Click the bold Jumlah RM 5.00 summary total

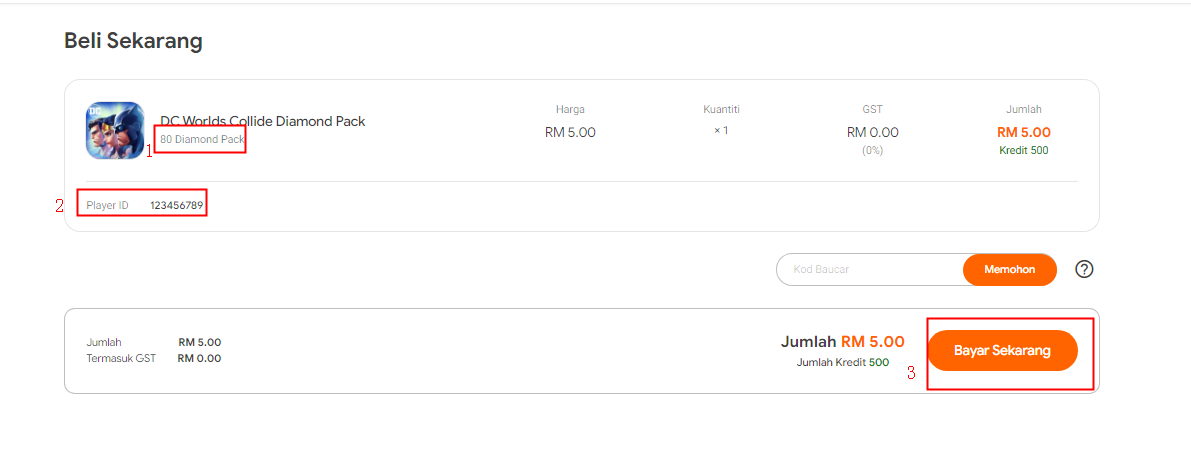click(842, 342)
